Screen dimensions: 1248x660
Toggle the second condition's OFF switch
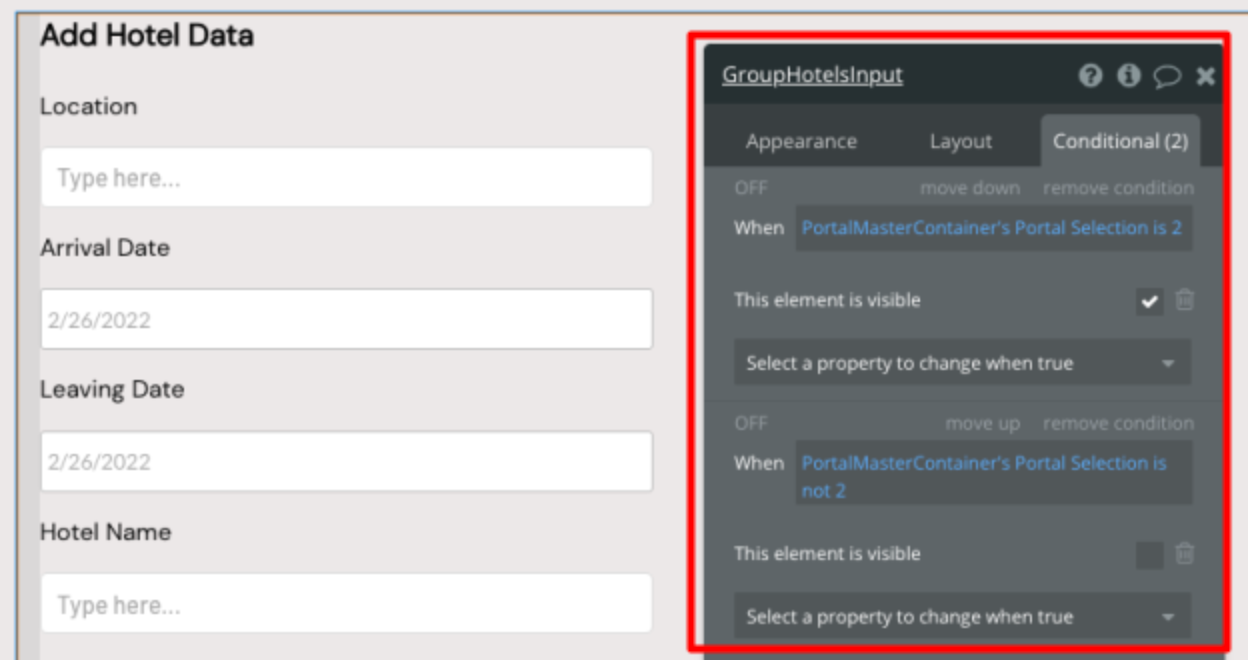(751, 423)
